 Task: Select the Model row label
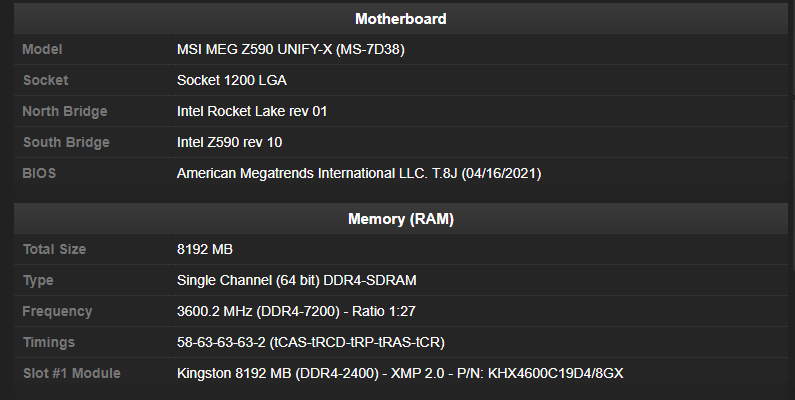[x=43, y=49]
